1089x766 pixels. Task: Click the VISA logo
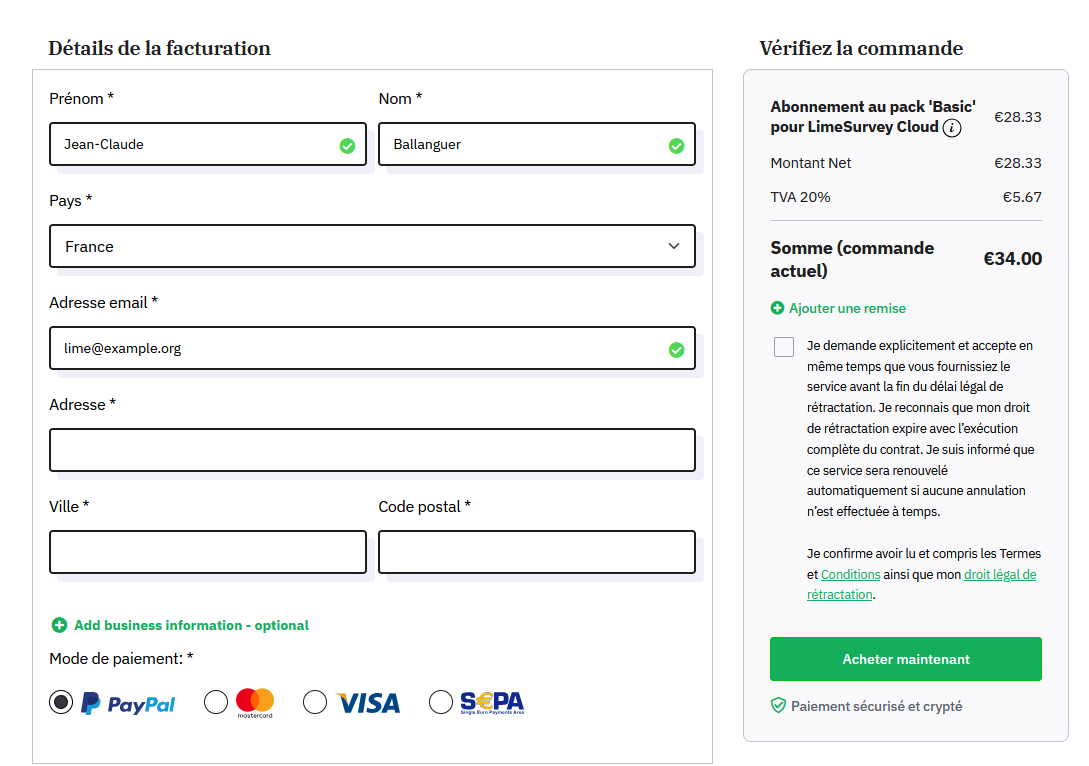point(368,704)
